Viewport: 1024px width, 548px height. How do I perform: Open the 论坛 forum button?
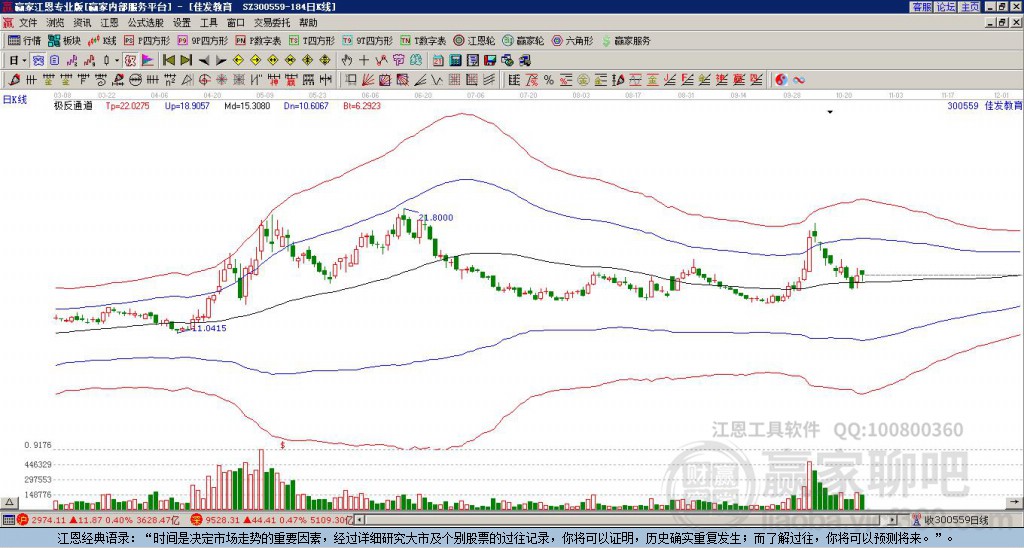tap(946, 7)
